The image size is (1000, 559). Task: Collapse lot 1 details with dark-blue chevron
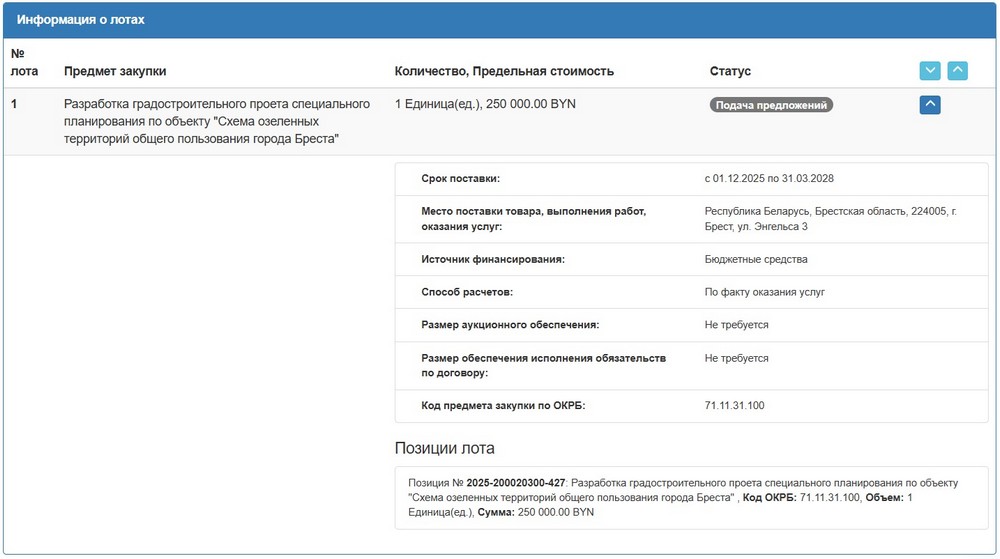click(930, 104)
